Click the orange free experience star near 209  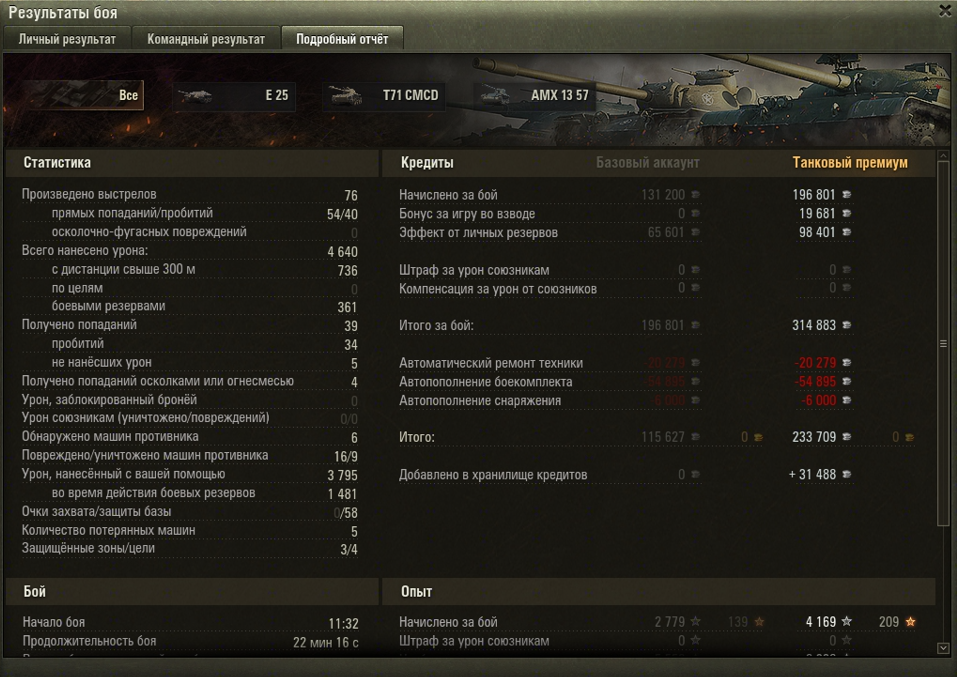pyautogui.click(x=910, y=621)
